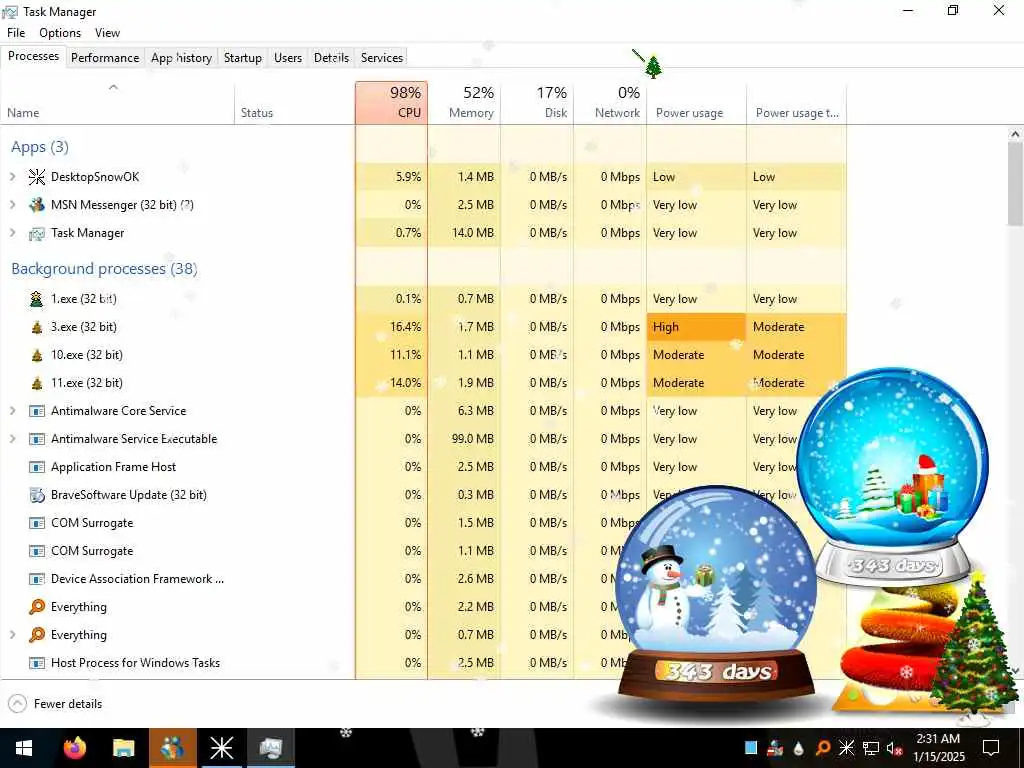
Task: Switch to the Users tab
Action: [288, 57]
